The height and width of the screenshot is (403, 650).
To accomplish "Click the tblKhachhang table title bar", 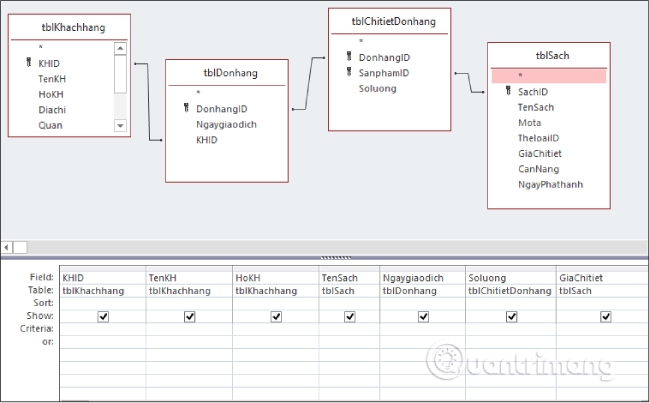I will (x=69, y=27).
